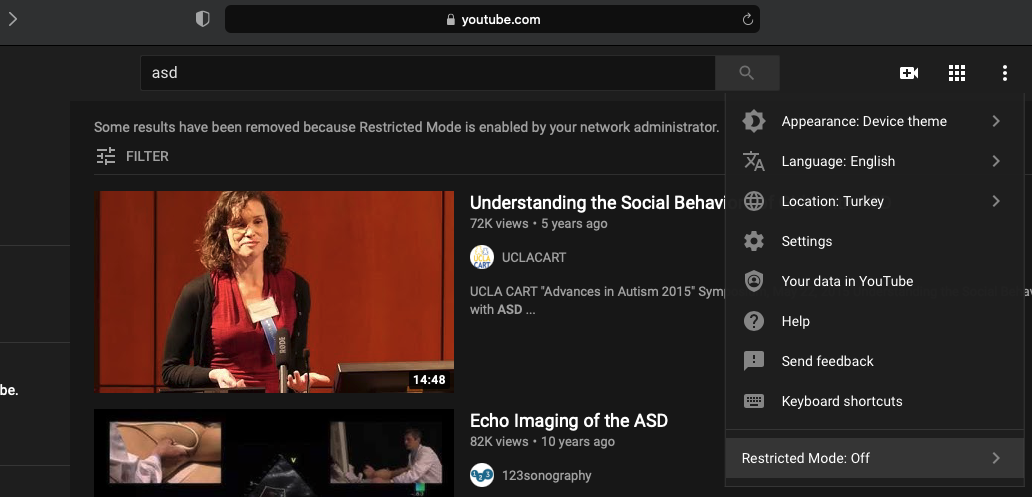Select Help in the menu

pyautogui.click(x=875, y=321)
